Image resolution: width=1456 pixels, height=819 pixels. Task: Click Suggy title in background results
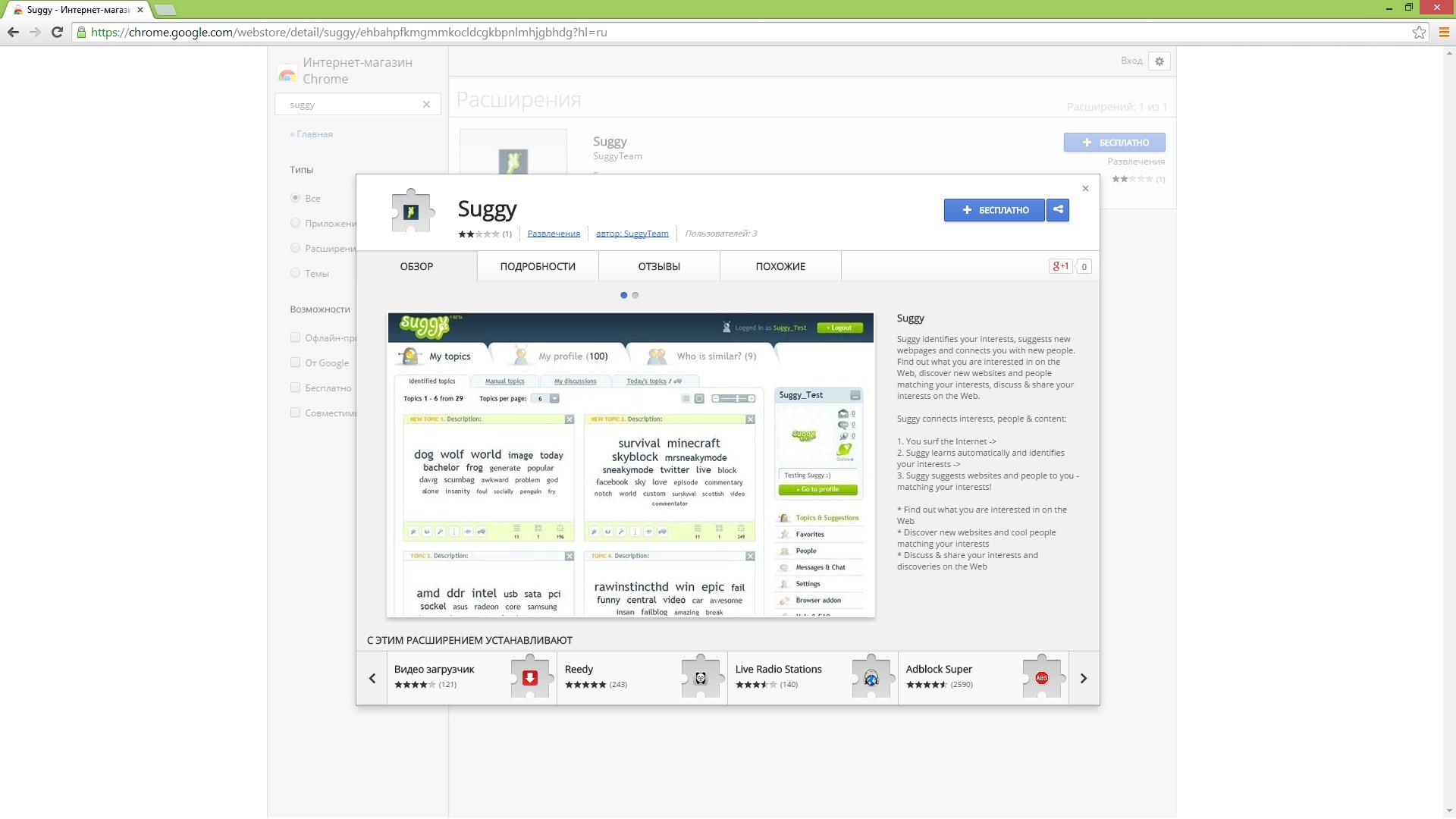pyautogui.click(x=610, y=141)
